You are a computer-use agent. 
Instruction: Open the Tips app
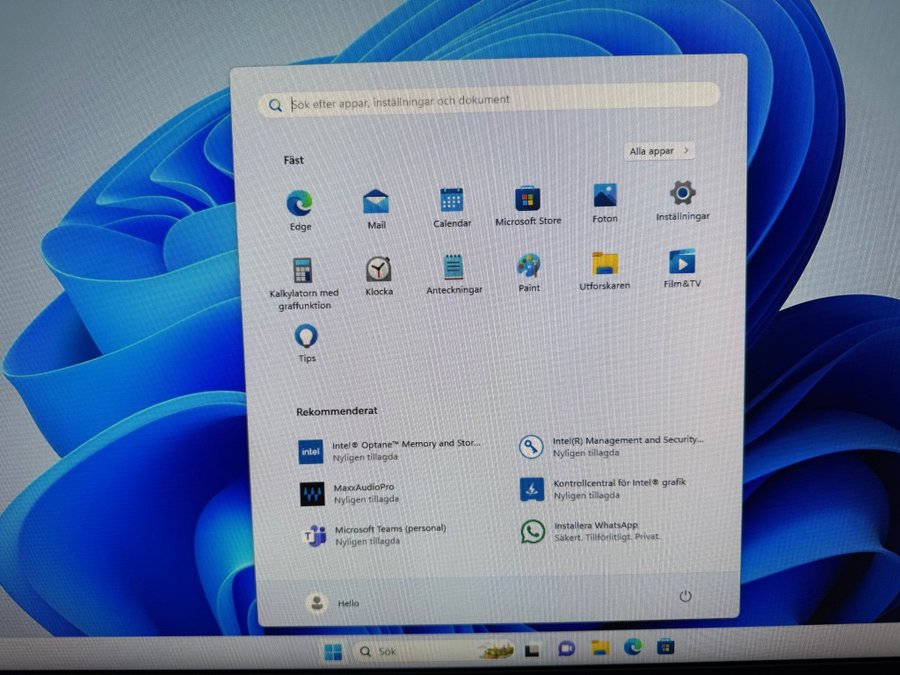pyautogui.click(x=306, y=336)
